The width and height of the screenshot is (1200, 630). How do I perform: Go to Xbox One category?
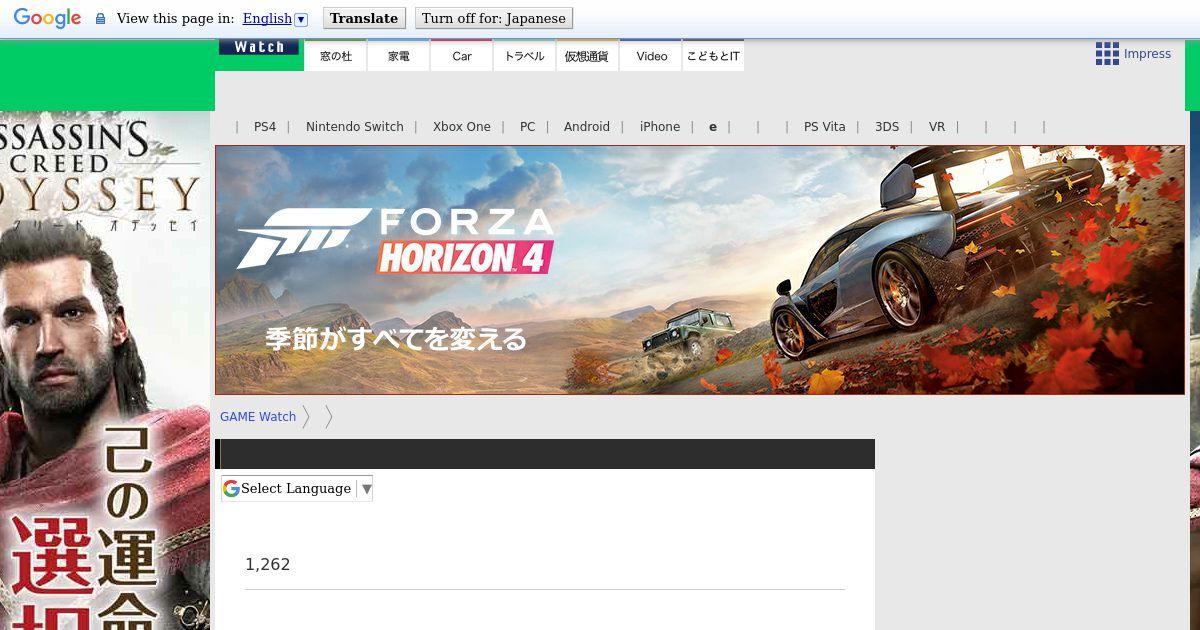[x=462, y=127]
